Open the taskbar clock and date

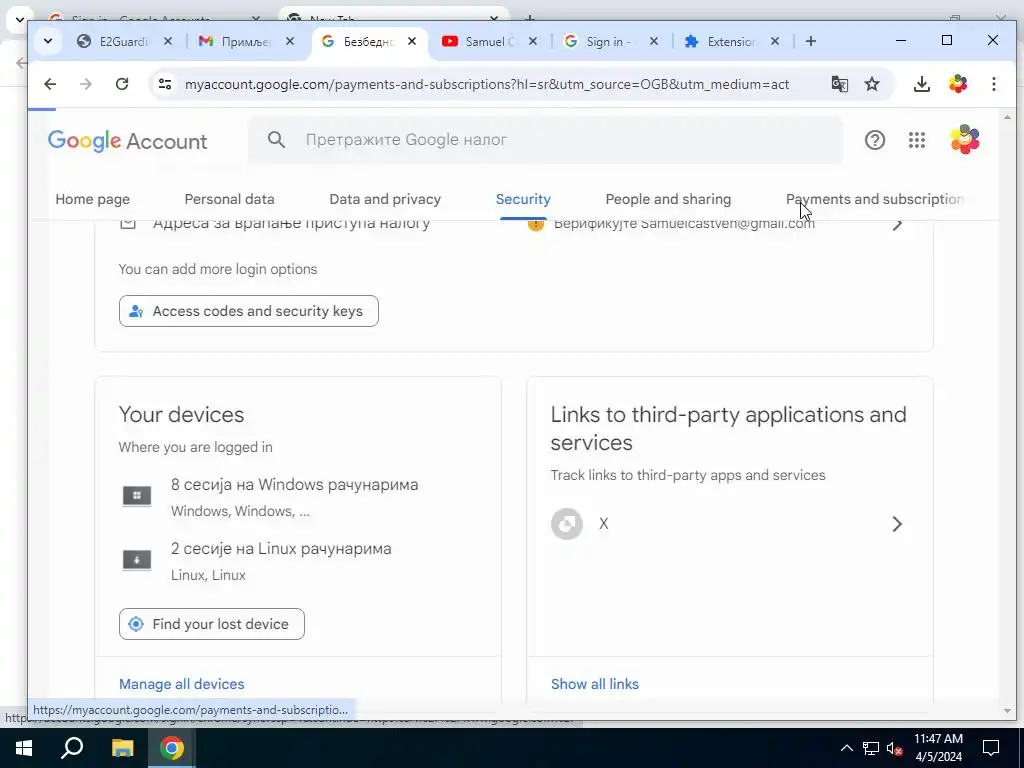click(x=938, y=748)
